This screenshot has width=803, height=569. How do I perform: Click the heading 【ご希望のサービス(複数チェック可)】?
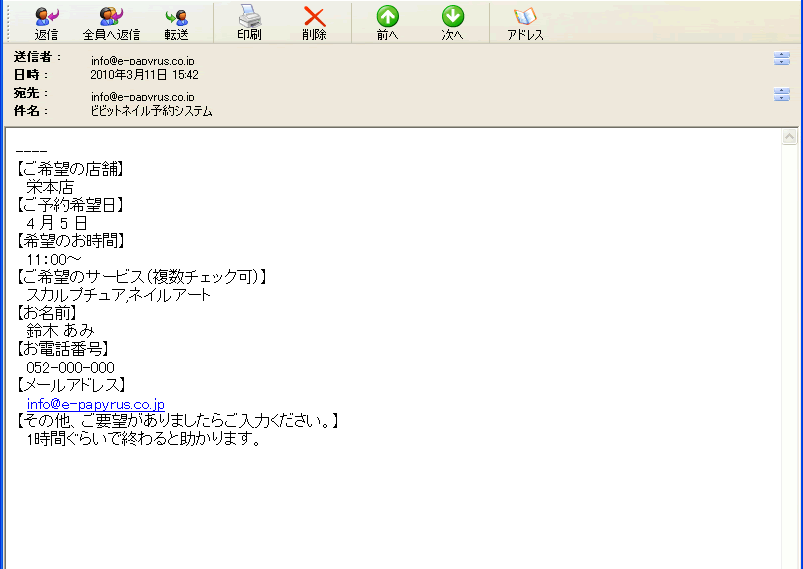click(x=141, y=277)
